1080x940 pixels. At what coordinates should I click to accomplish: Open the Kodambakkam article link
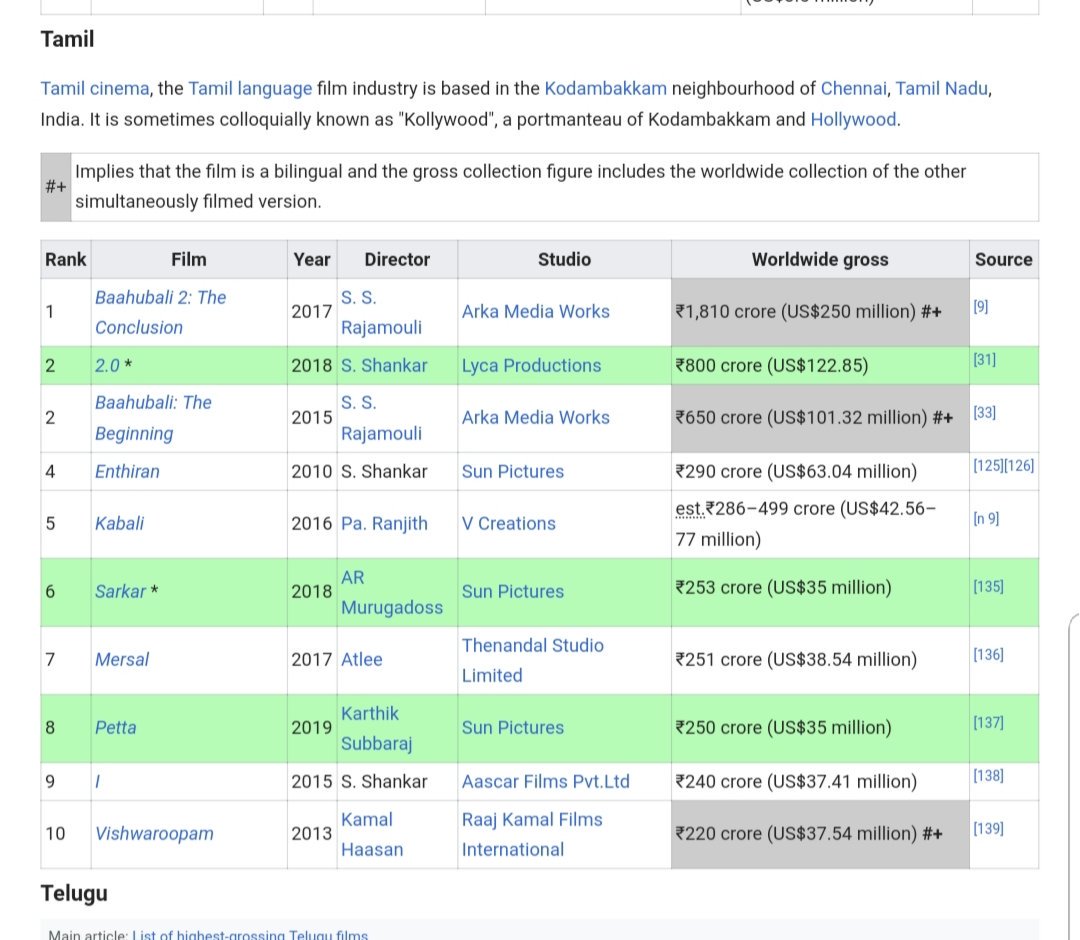[x=605, y=89]
